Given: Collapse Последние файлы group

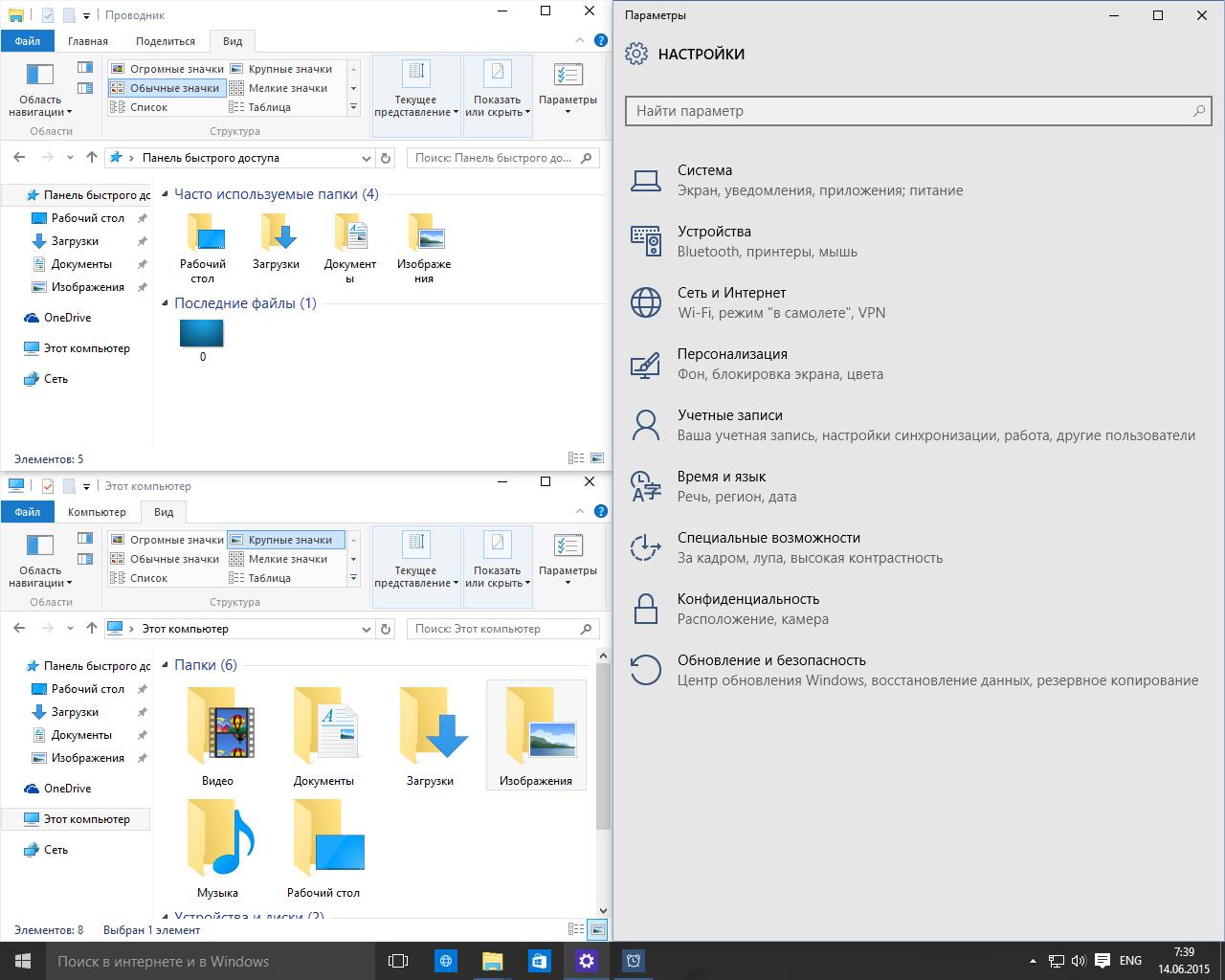Looking at the screenshot, I should (166, 303).
